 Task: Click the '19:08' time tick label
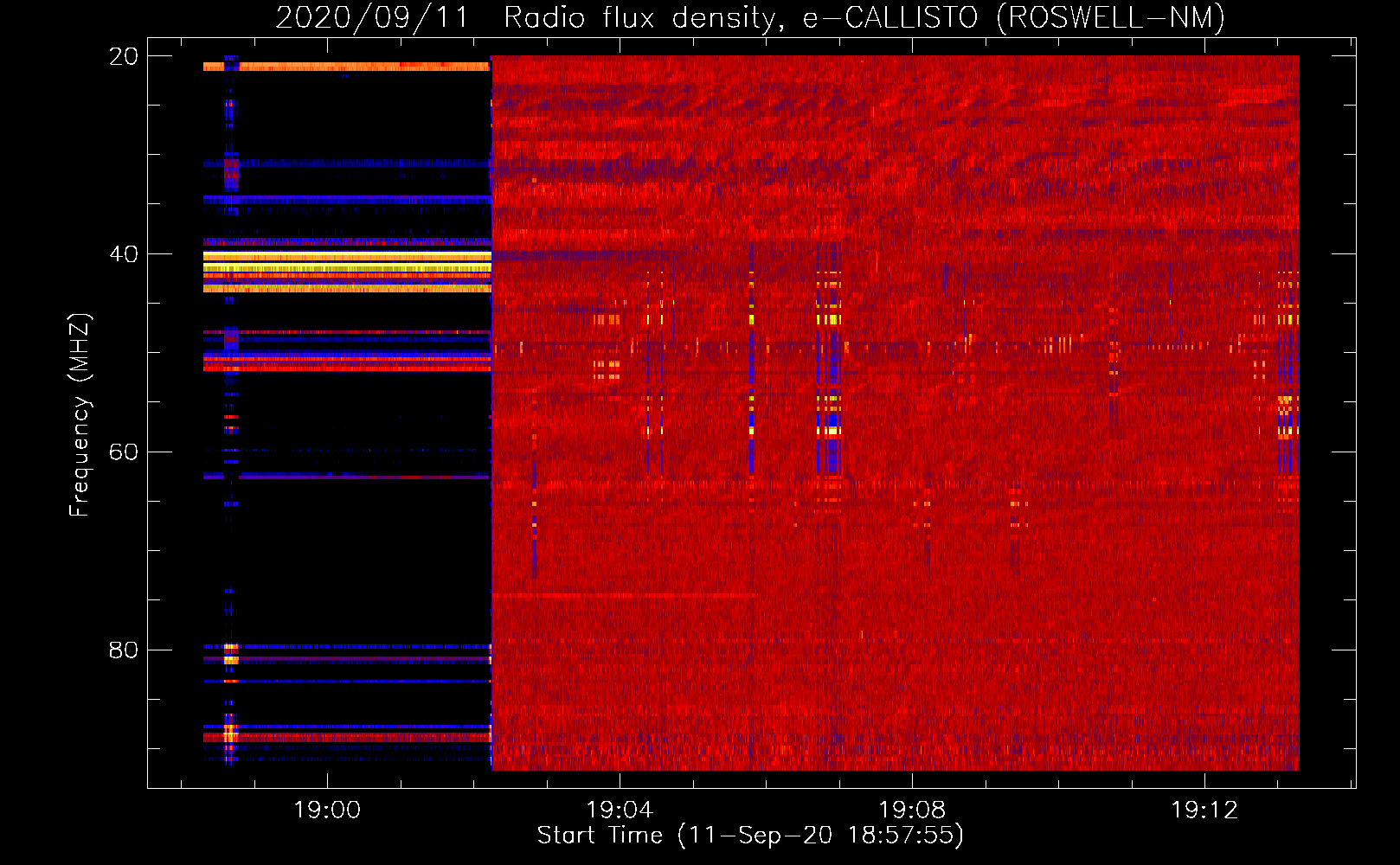[x=912, y=811]
